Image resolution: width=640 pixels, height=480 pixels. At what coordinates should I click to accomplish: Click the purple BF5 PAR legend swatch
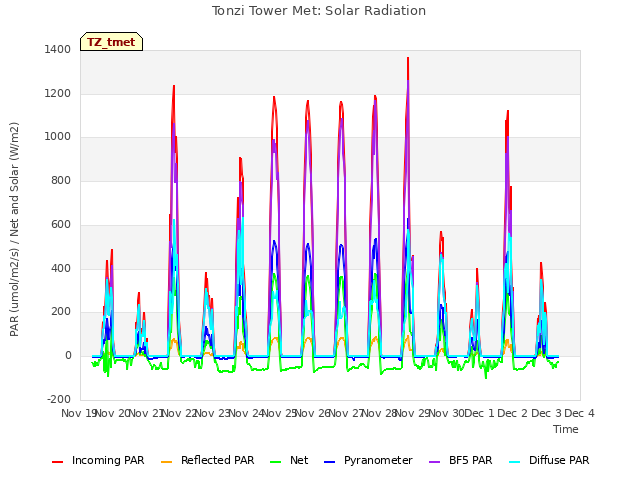pyautogui.click(x=435, y=462)
